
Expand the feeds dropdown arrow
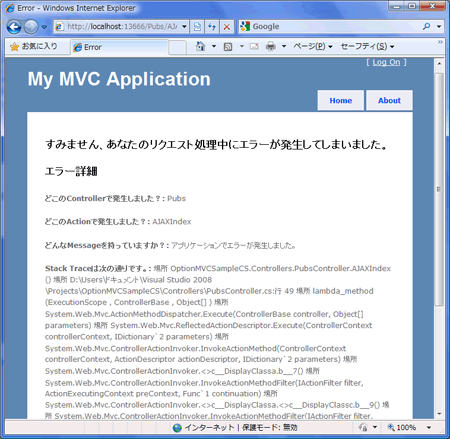[x=242, y=46]
